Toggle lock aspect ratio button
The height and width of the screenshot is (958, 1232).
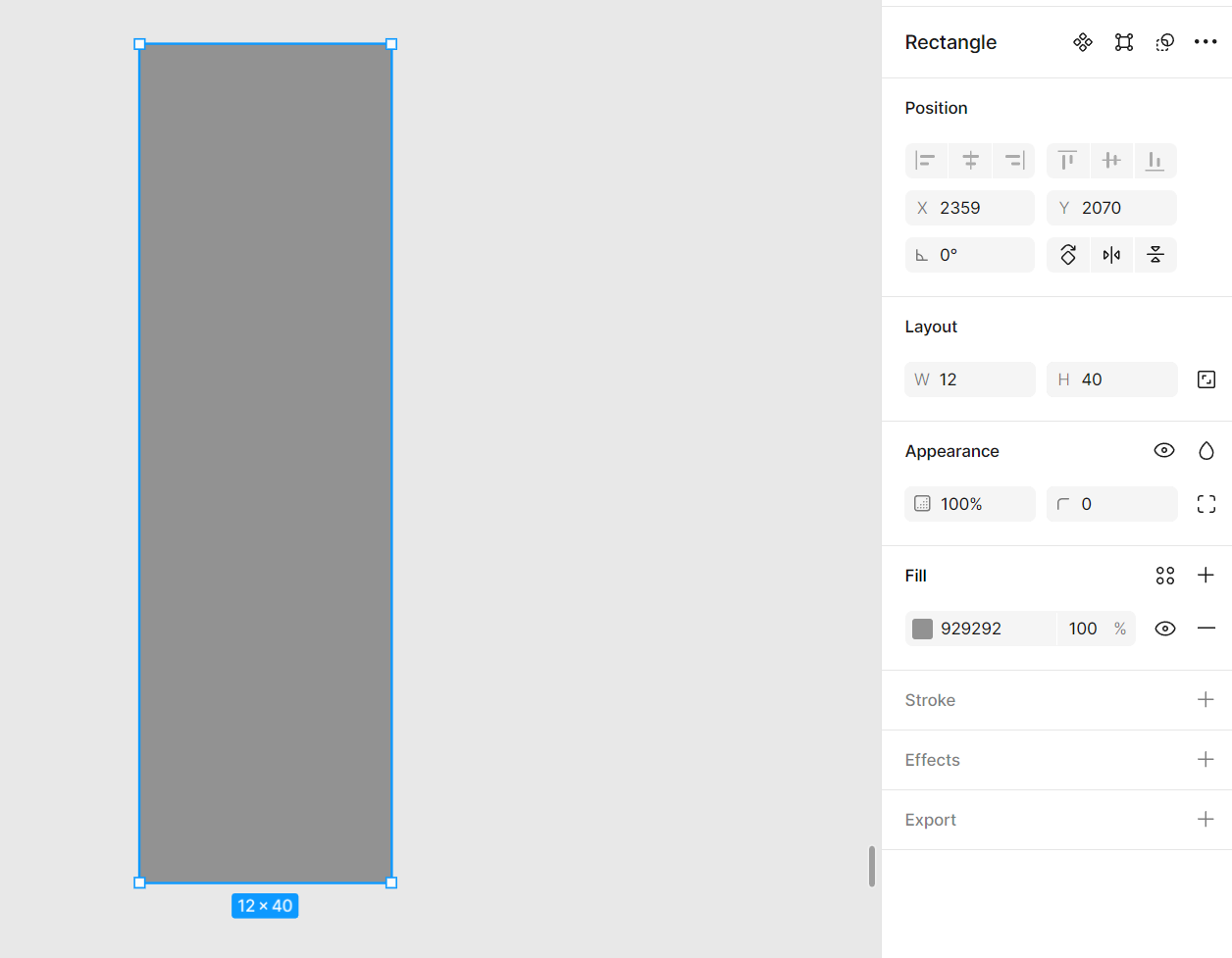point(1206,379)
